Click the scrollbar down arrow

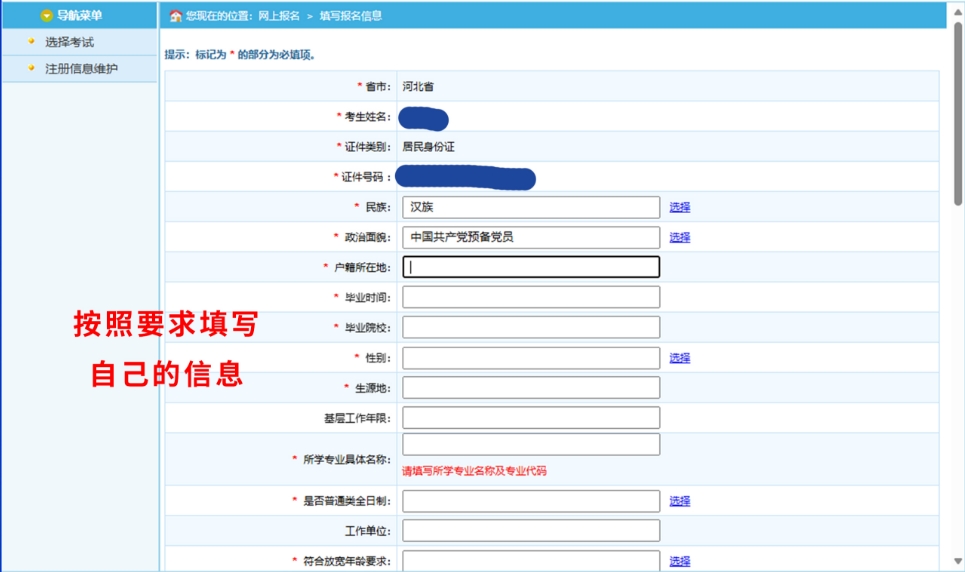click(957, 561)
